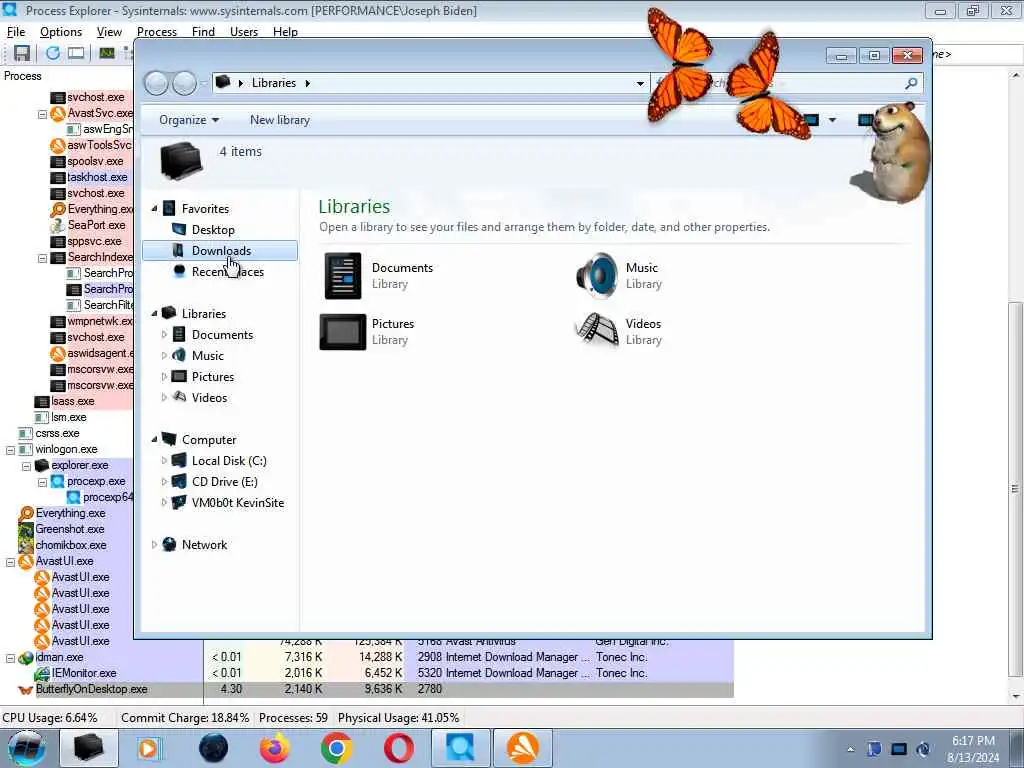Open the Documents library icon

pos(343,276)
